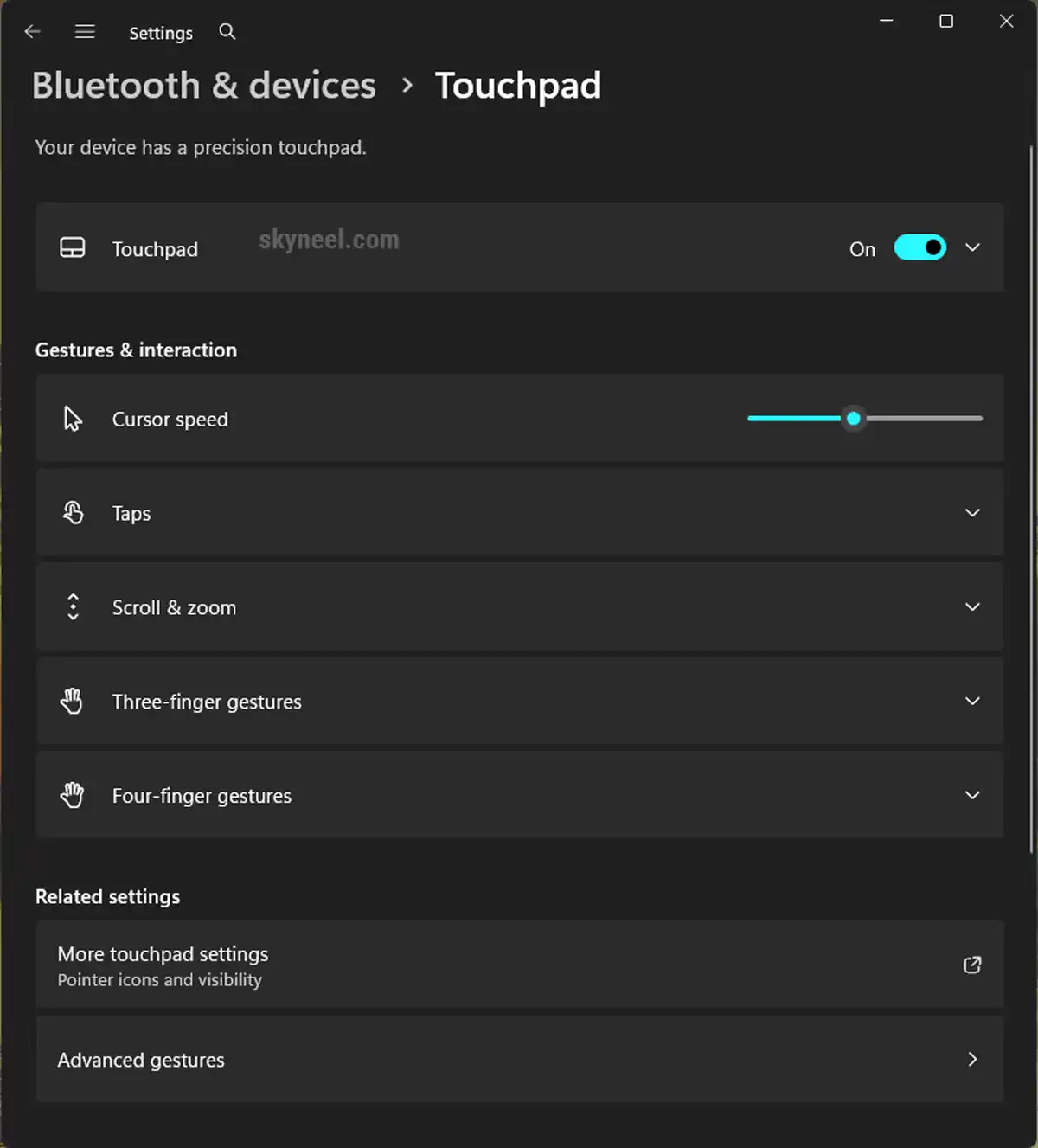Viewport: 1038px width, 1148px height.
Task: Click the Cursor speed label
Action: click(x=170, y=420)
